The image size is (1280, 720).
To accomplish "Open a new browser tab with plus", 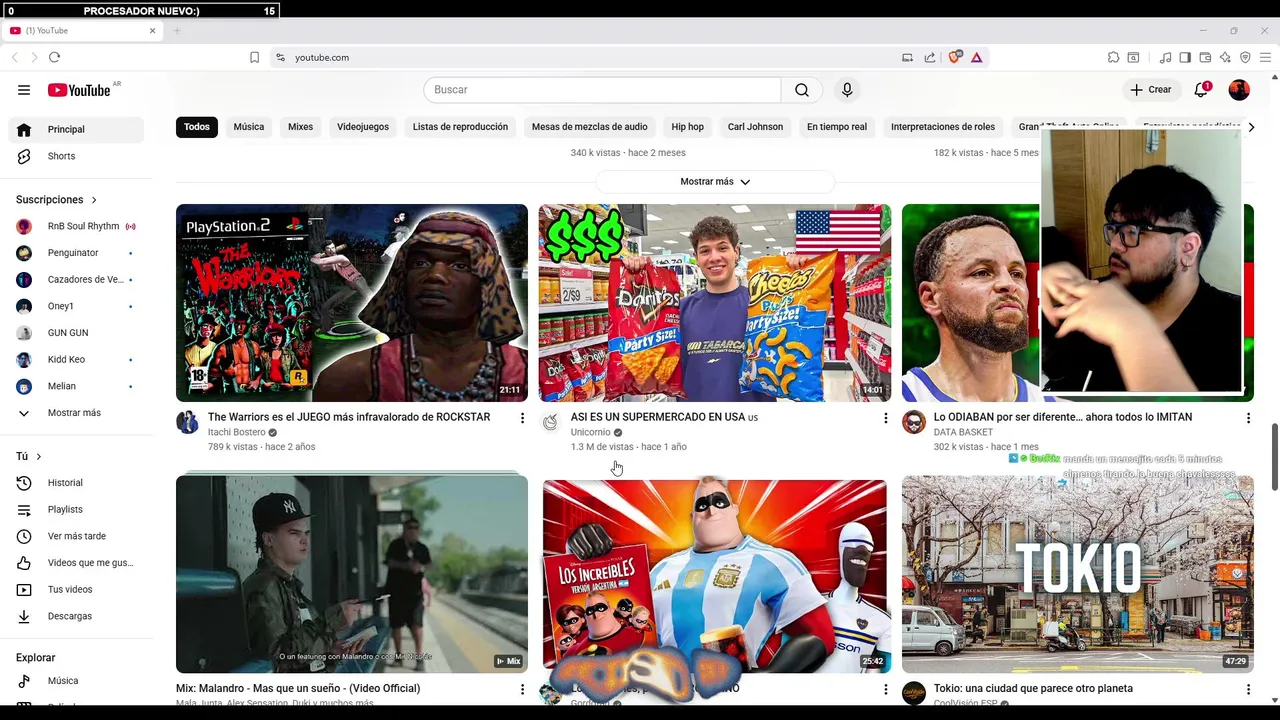I will click(x=177, y=31).
